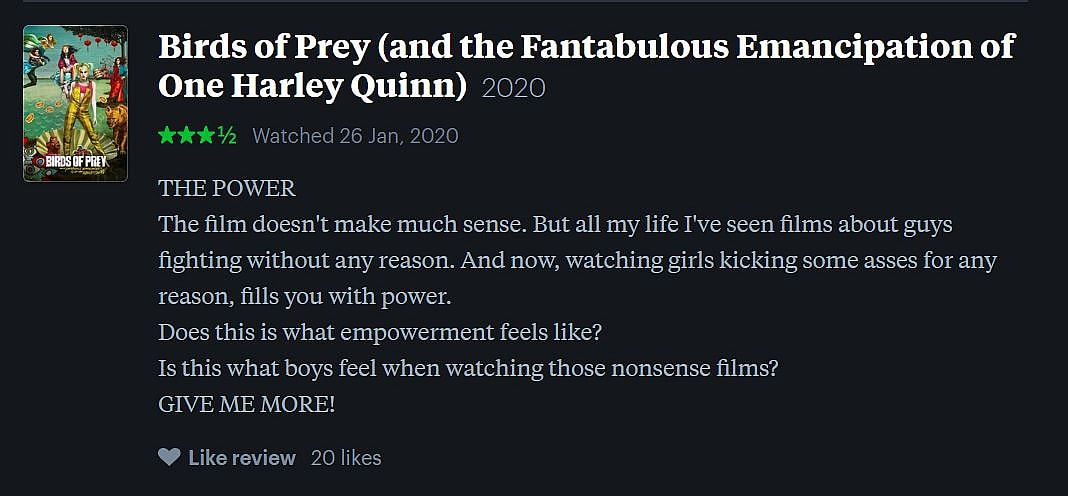Click the line starting "Is this what boys feel"
Screen dimensions: 1068x496
[468, 368]
